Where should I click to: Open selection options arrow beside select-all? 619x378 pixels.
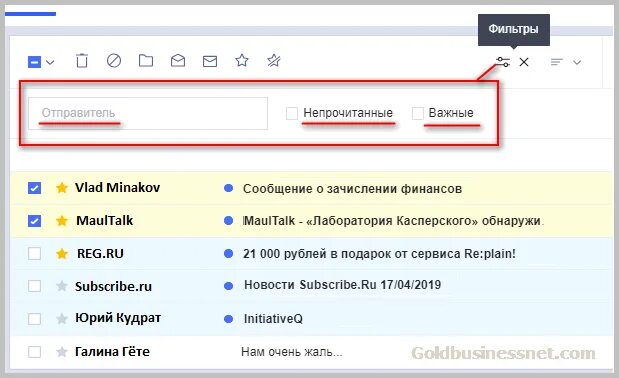(x=50, y=62)
